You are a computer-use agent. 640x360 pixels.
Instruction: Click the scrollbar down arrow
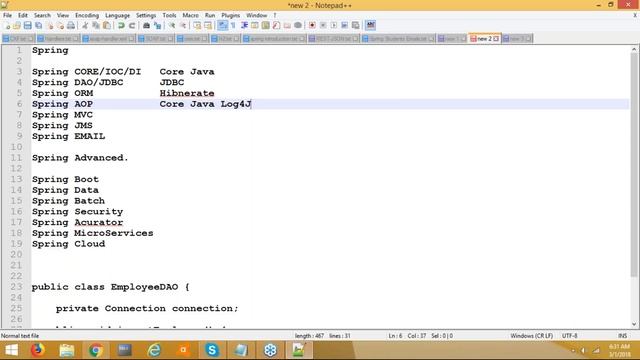pyautogui.click(x=634, y=324)
